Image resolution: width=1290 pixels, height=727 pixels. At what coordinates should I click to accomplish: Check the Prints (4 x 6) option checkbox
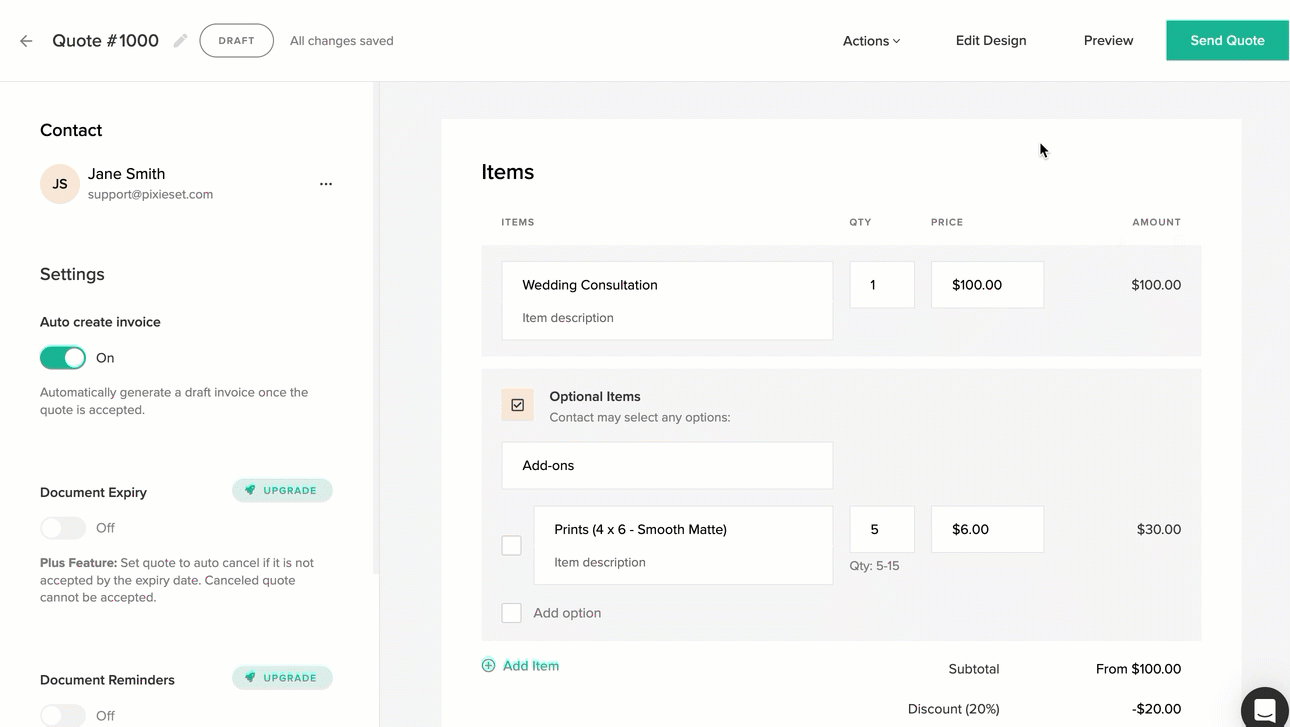[511, 545]
